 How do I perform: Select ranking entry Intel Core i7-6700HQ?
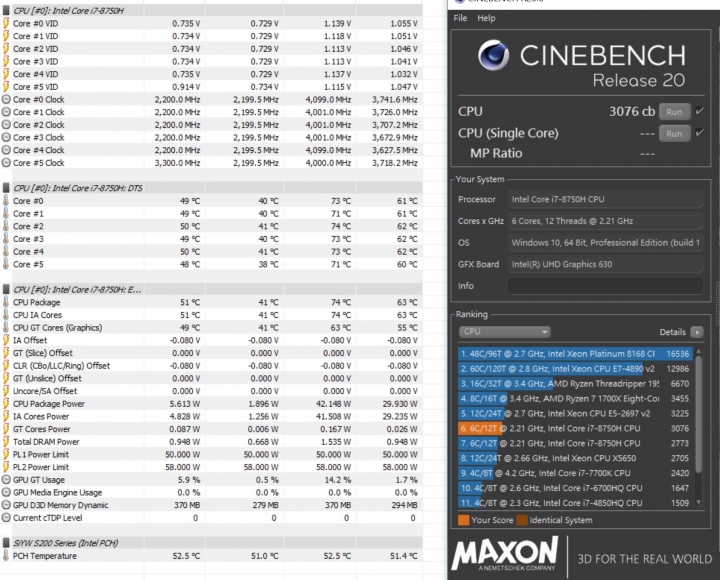(575, 488)
